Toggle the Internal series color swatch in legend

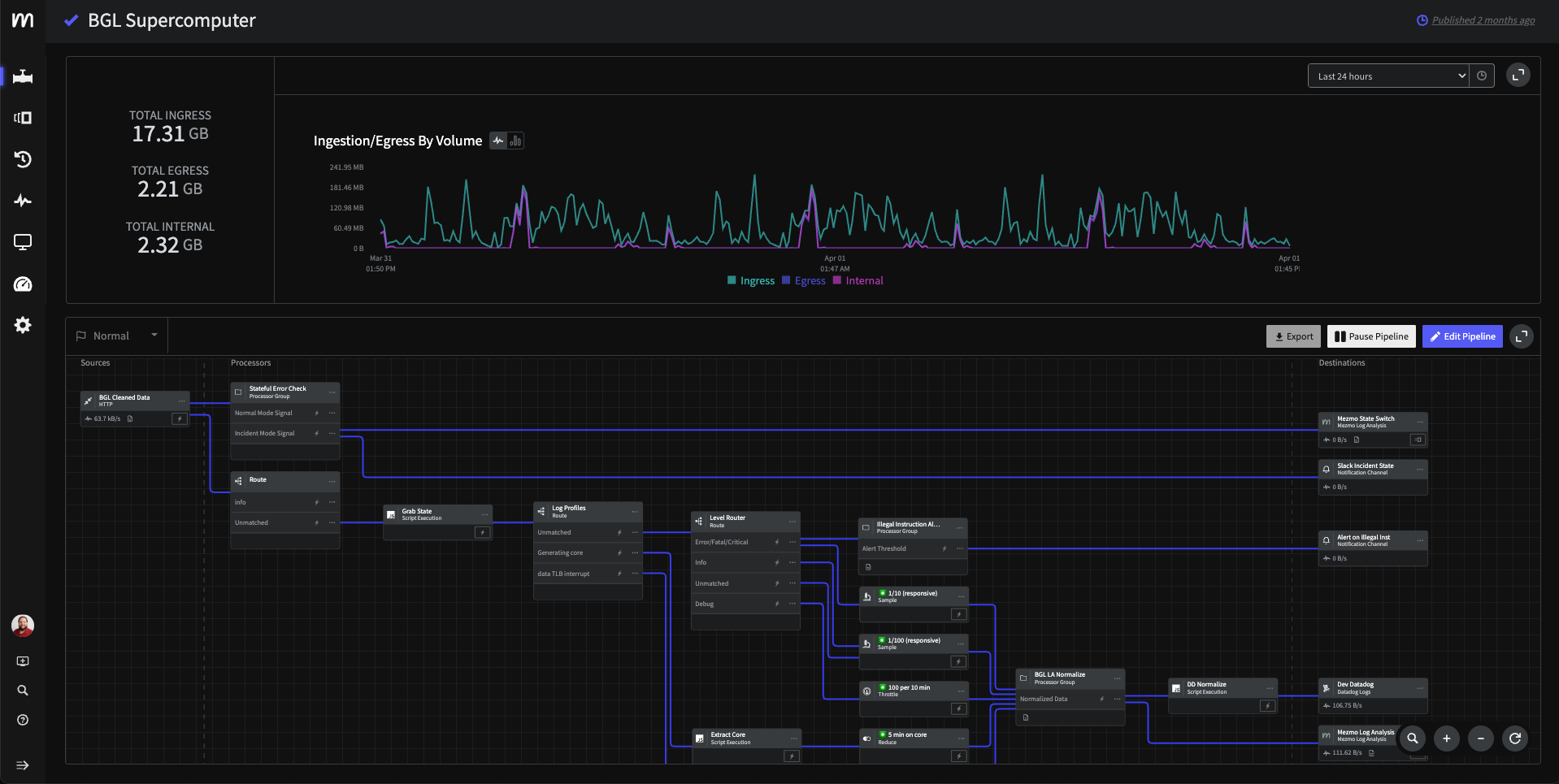point(837,281)
